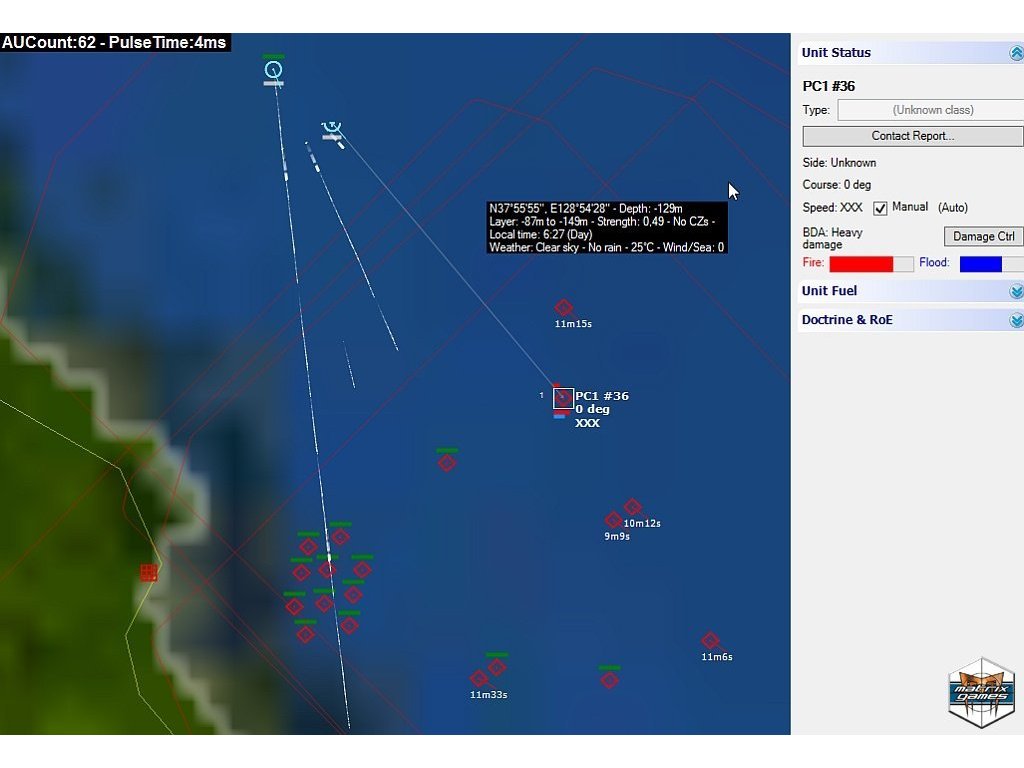Toggle the Manual speed checkbox
Image resolution: width=1024 pixels, height=768 pixels.
pyautogui.click(x=880, y=208)
